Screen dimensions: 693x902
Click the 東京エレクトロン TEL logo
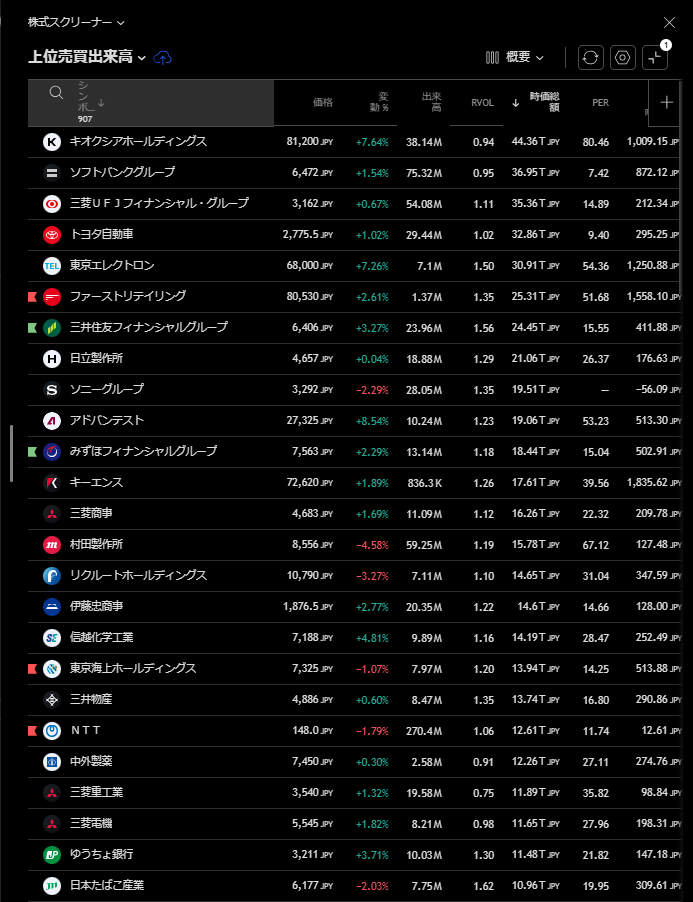pyautogui.click(x=52, y=266)
